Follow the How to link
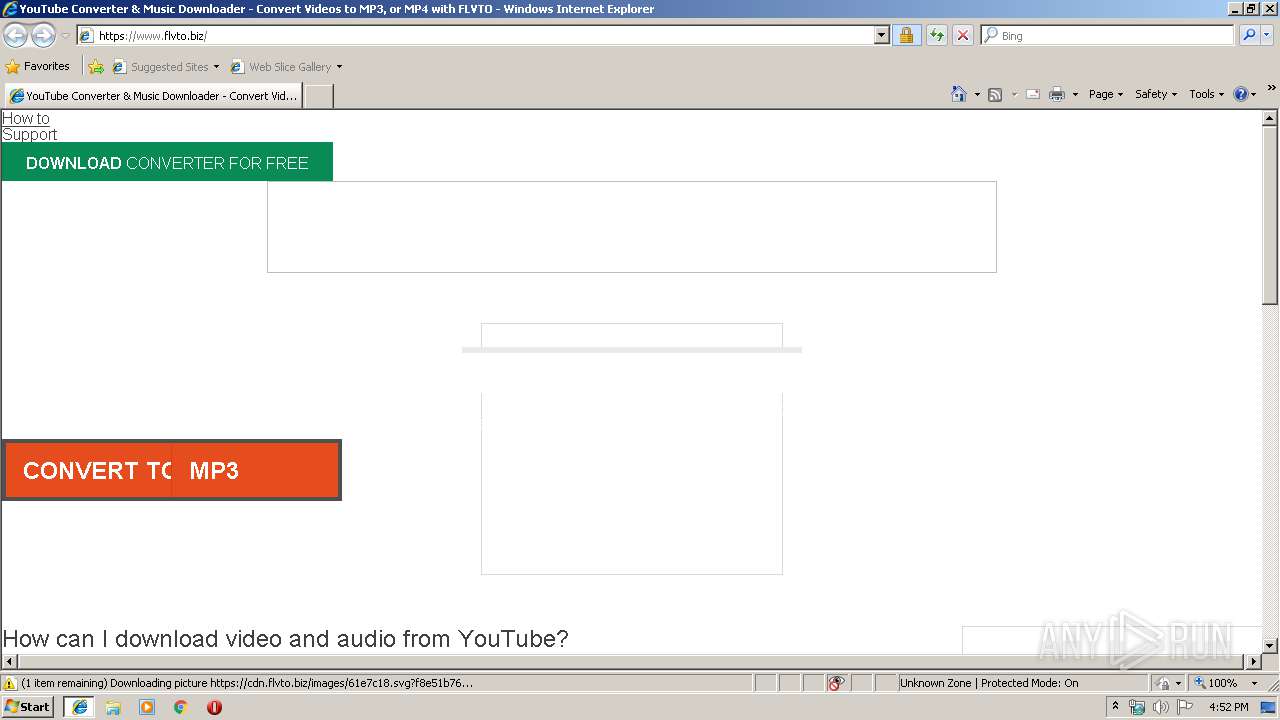This screenshot has width=1280, height=720. [x=26, y=118]
